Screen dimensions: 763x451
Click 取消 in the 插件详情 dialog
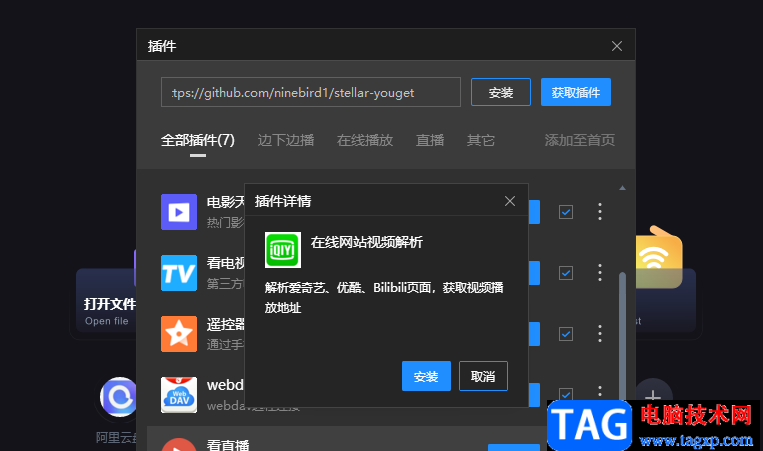483,376
